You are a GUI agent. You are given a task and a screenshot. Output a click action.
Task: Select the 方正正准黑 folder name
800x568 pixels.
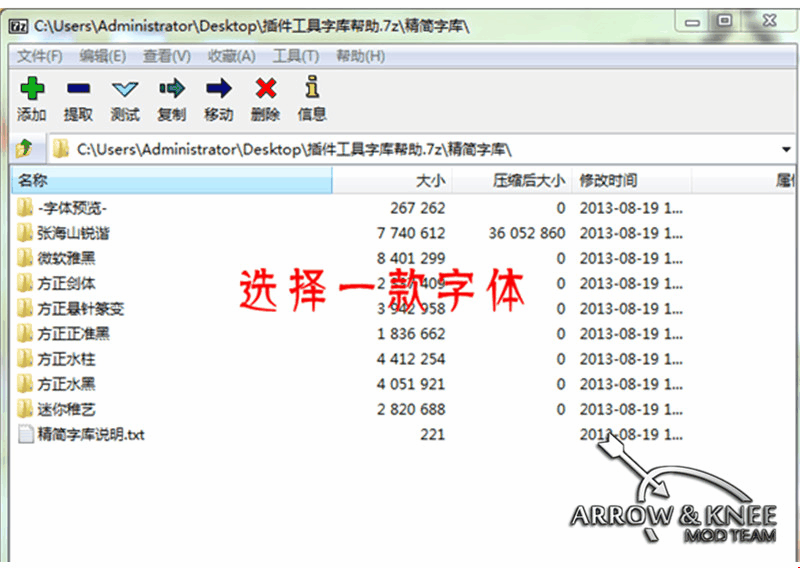point(73,334)
